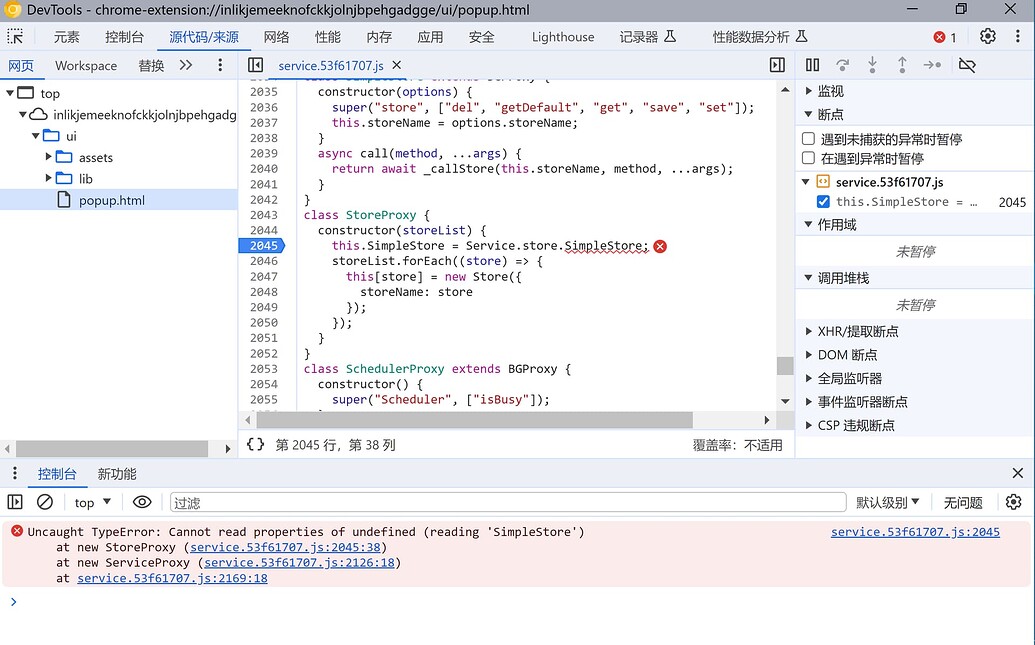Collapse the ui folder
This screenshot has width=1035, height=645.
(x=36, y=136)
